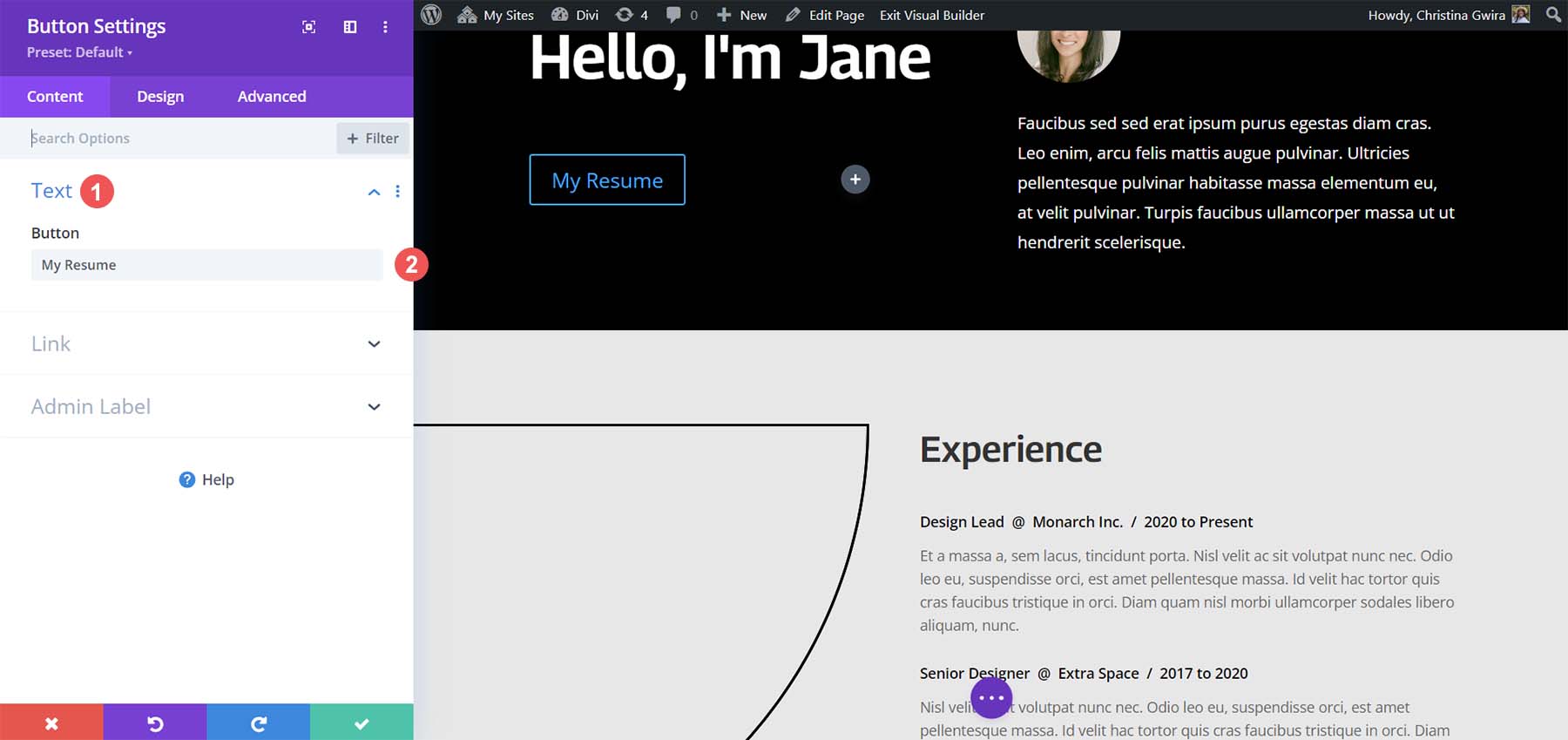Open the Preset: Default dropdown
1568x740 pixels.
[79, 52]
